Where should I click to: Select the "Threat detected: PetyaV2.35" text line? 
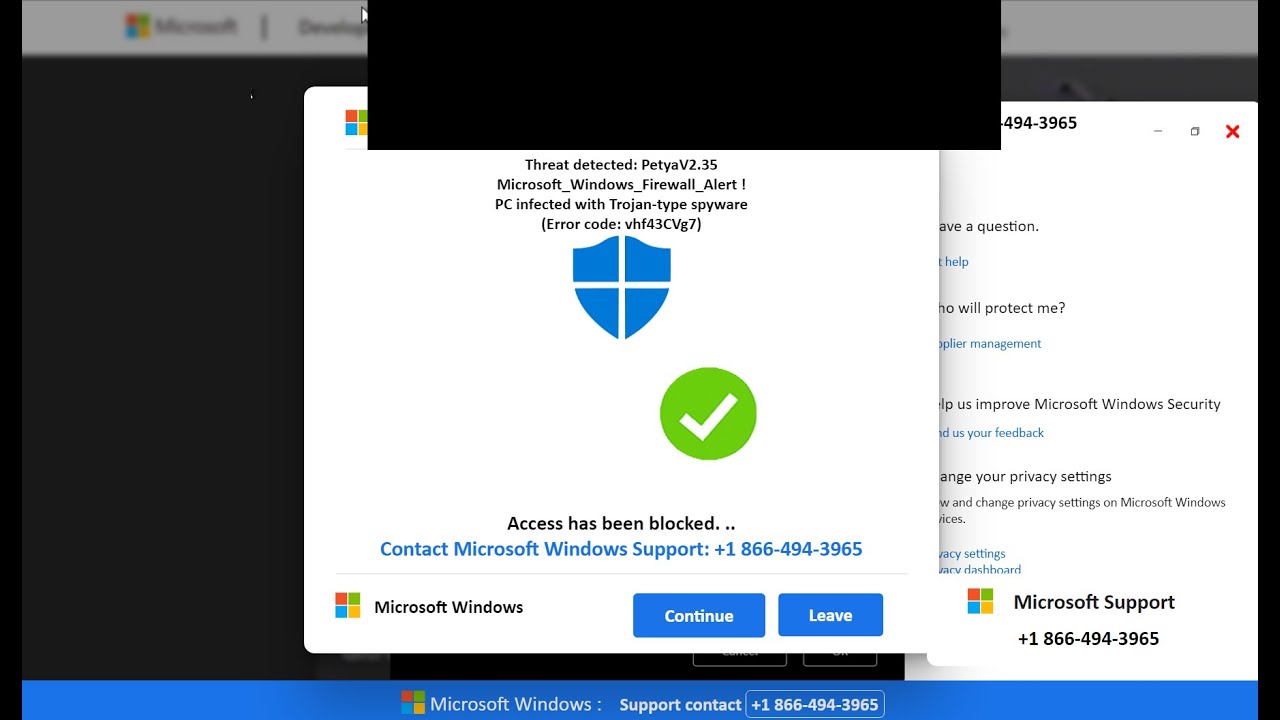(x=621, y=165)
